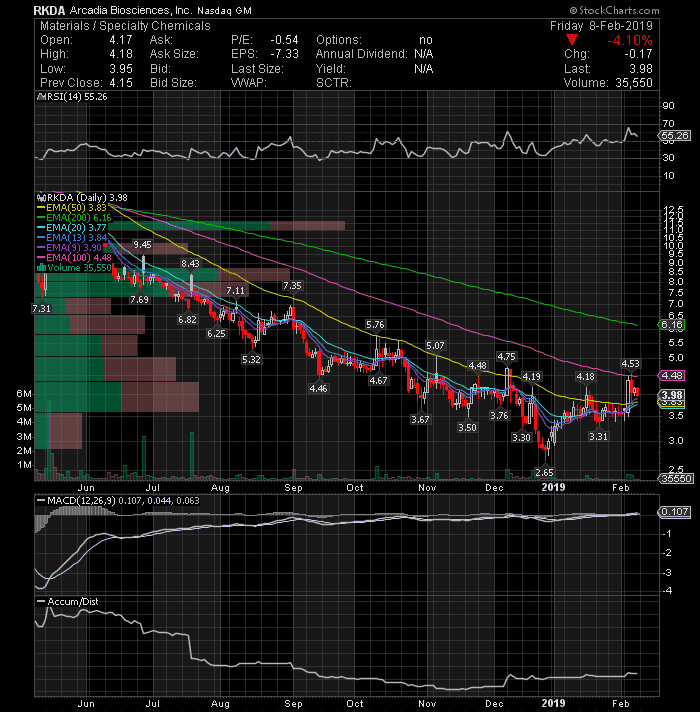This screenshot has width=700, height=712.
Task: Click the 2.65 lowest price label
Action: point(544,472)
